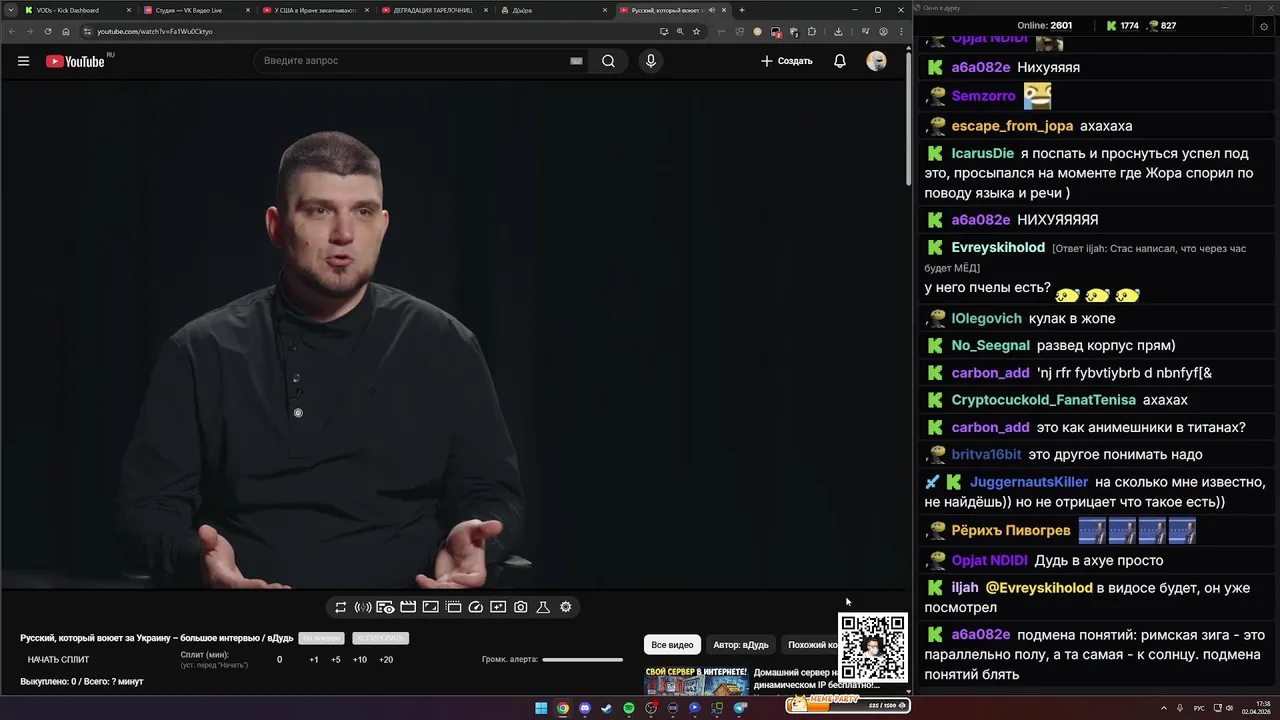This screenshot has height=720, width=1280.
Task: Open a new browser tab
Action: (x=741, y=10)
